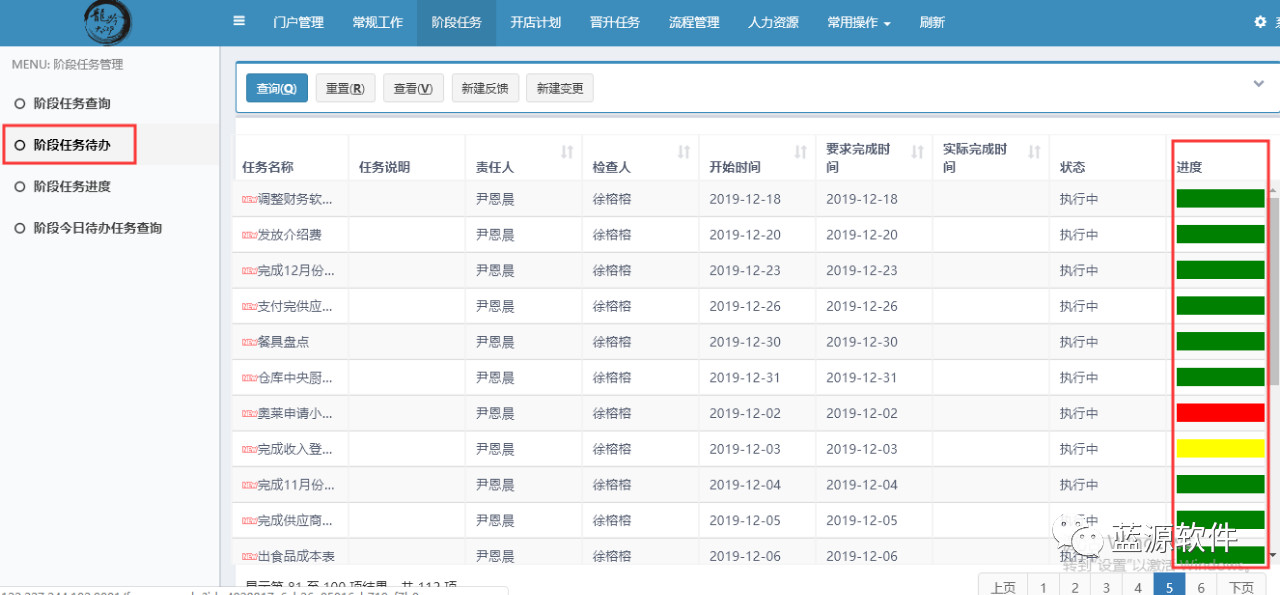
Task: Click the hamburger menu icon
Action: (x=239, y=21)
